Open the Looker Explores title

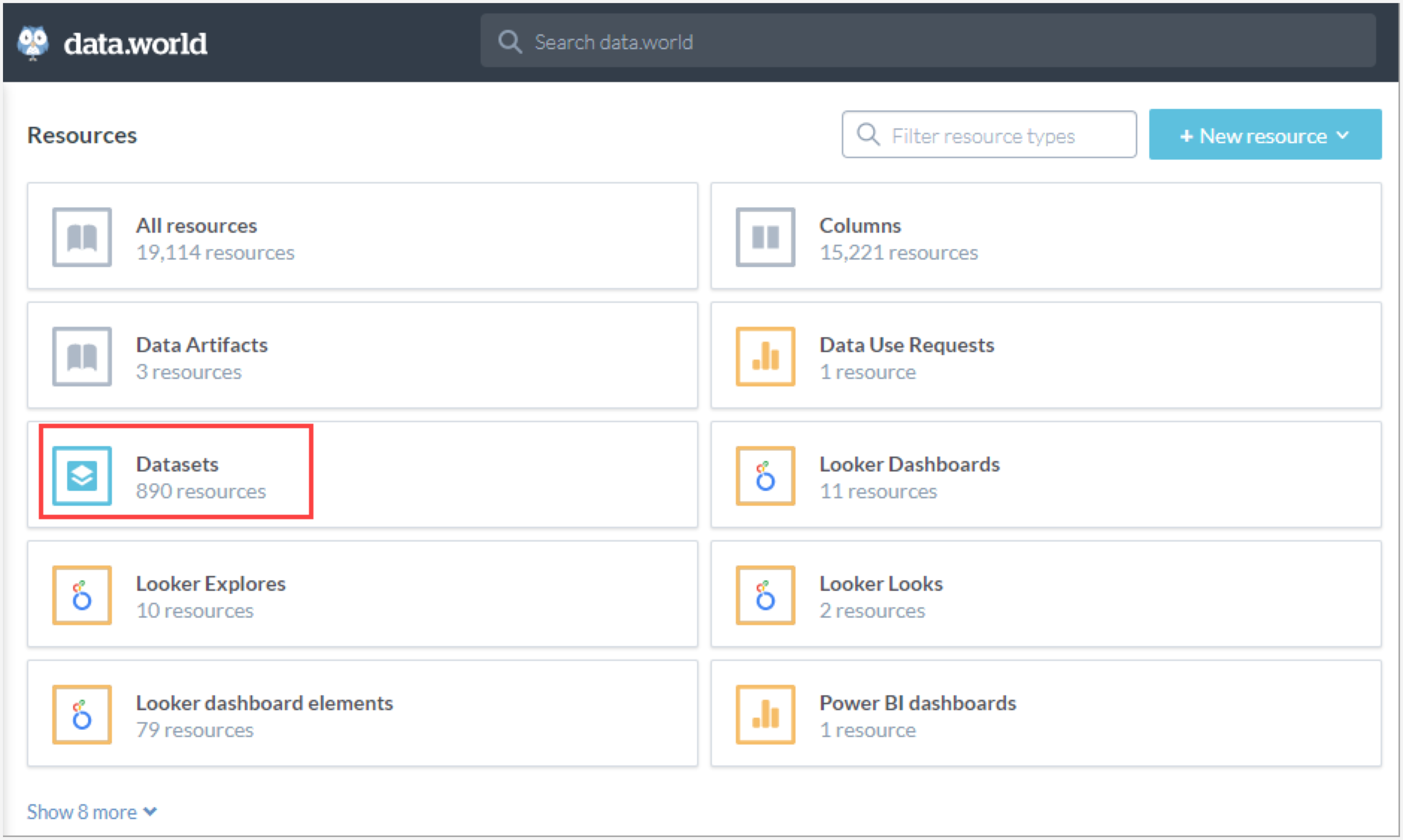click(210, 584)
